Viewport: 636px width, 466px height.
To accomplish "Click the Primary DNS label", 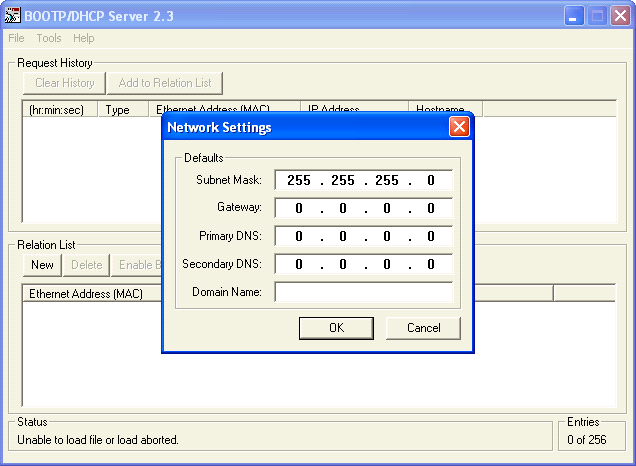I will (x=230, y=236).
